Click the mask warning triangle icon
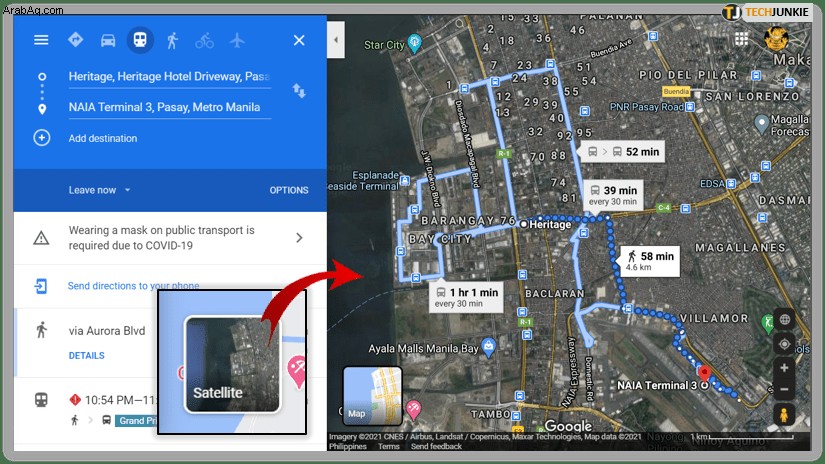Screen dimensions: 825x464 41,238
